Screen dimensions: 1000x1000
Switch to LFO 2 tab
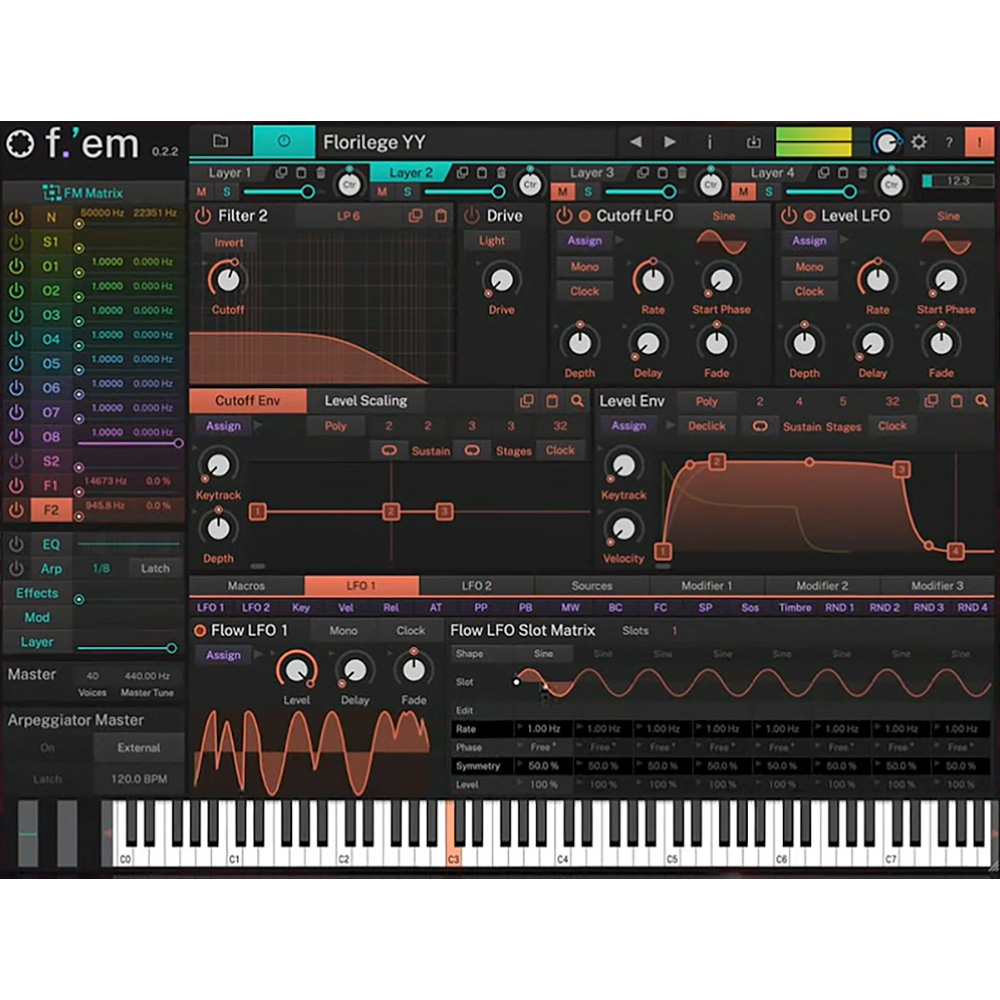476,585
